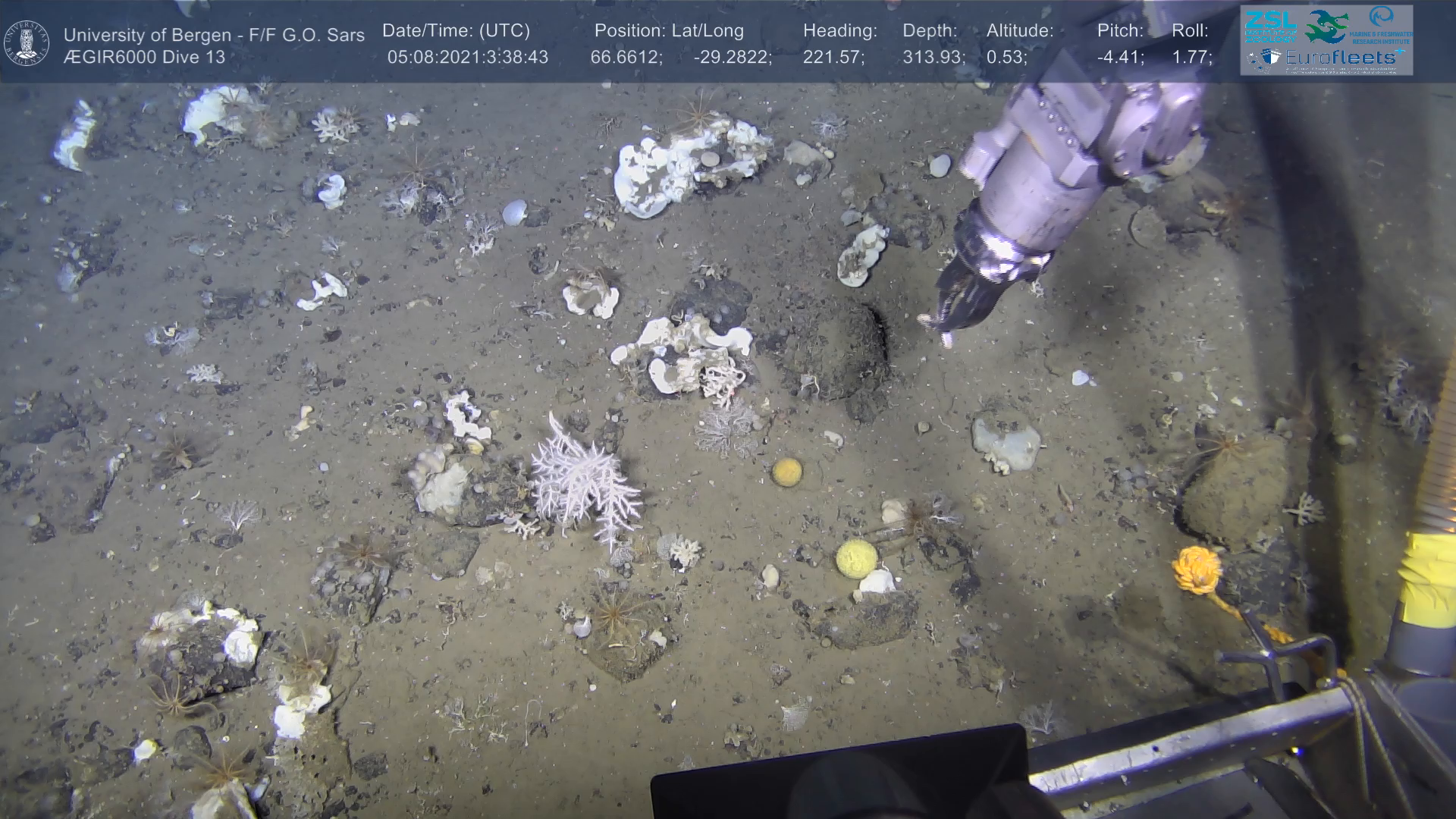This screenshot has width=1456, height=819.
Task: Click the Depth value 313.93
Action: click(934, 58)
